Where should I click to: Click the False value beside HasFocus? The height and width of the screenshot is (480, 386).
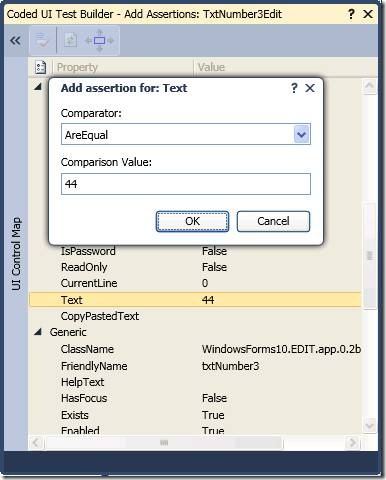click(214, 398)
